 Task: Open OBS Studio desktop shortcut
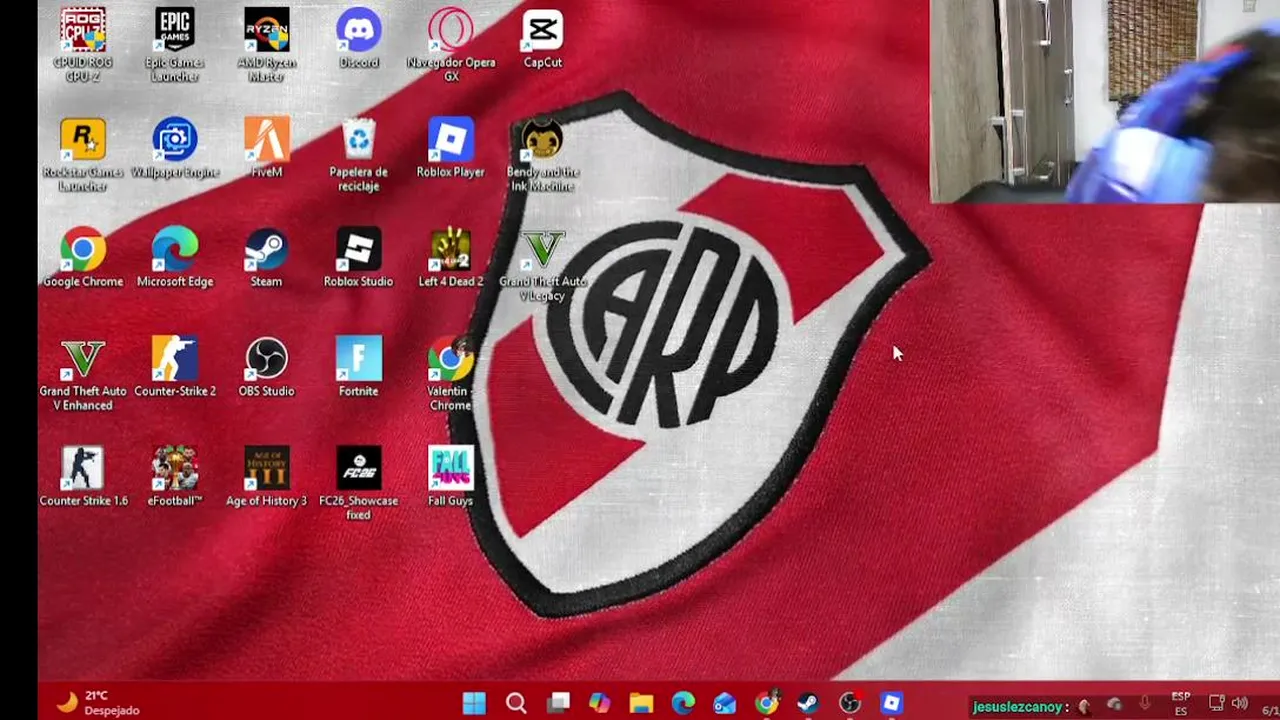[267, 367]
